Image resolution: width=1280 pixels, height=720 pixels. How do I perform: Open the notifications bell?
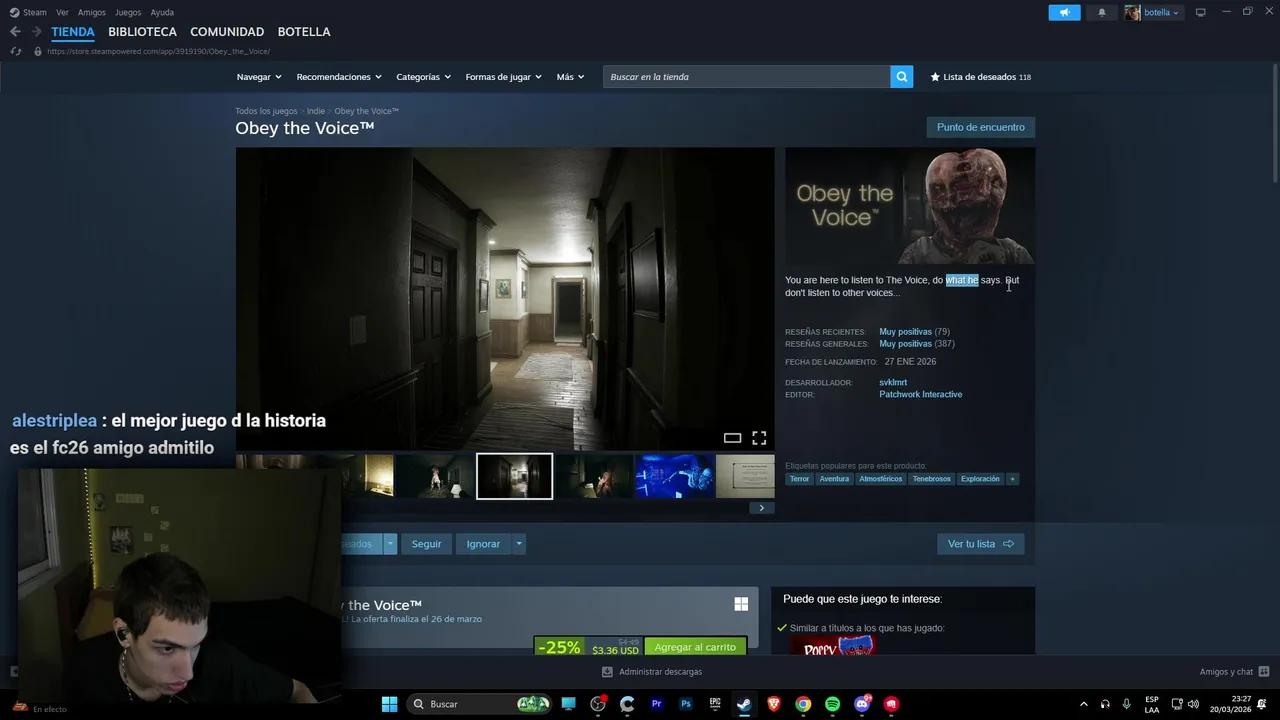[x=1102, y=12]
